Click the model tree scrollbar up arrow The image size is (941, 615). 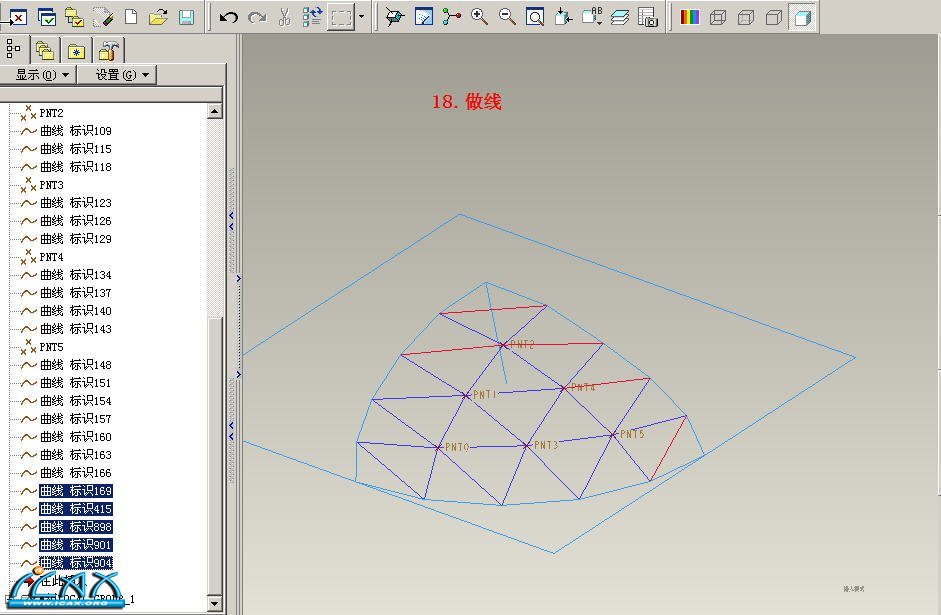[x=215, y=112]
